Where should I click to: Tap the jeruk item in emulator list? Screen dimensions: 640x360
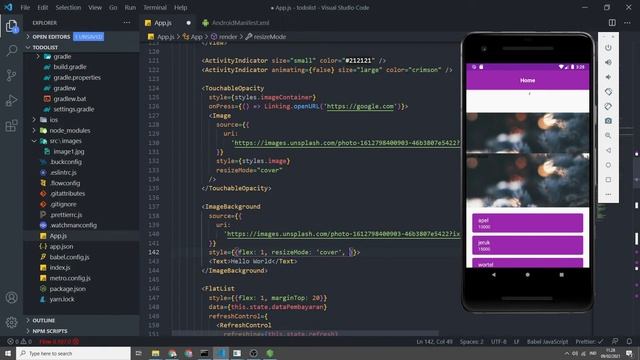point(527,245)
